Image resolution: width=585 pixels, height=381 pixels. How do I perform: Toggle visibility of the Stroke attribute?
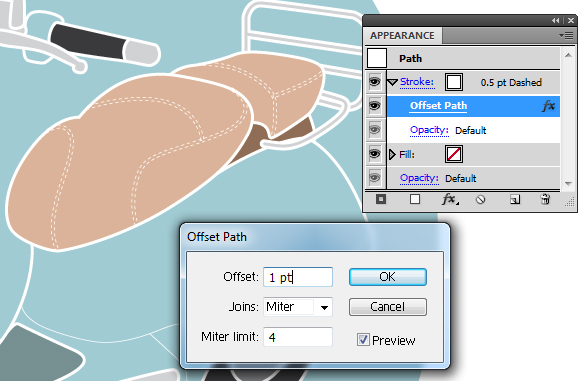click(x=375, y=82)
